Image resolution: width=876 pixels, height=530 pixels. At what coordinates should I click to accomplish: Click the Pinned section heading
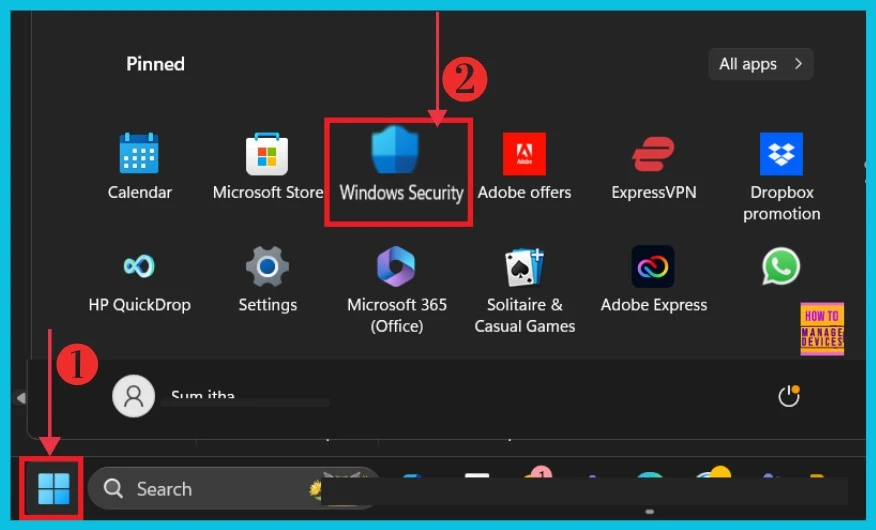155,64
